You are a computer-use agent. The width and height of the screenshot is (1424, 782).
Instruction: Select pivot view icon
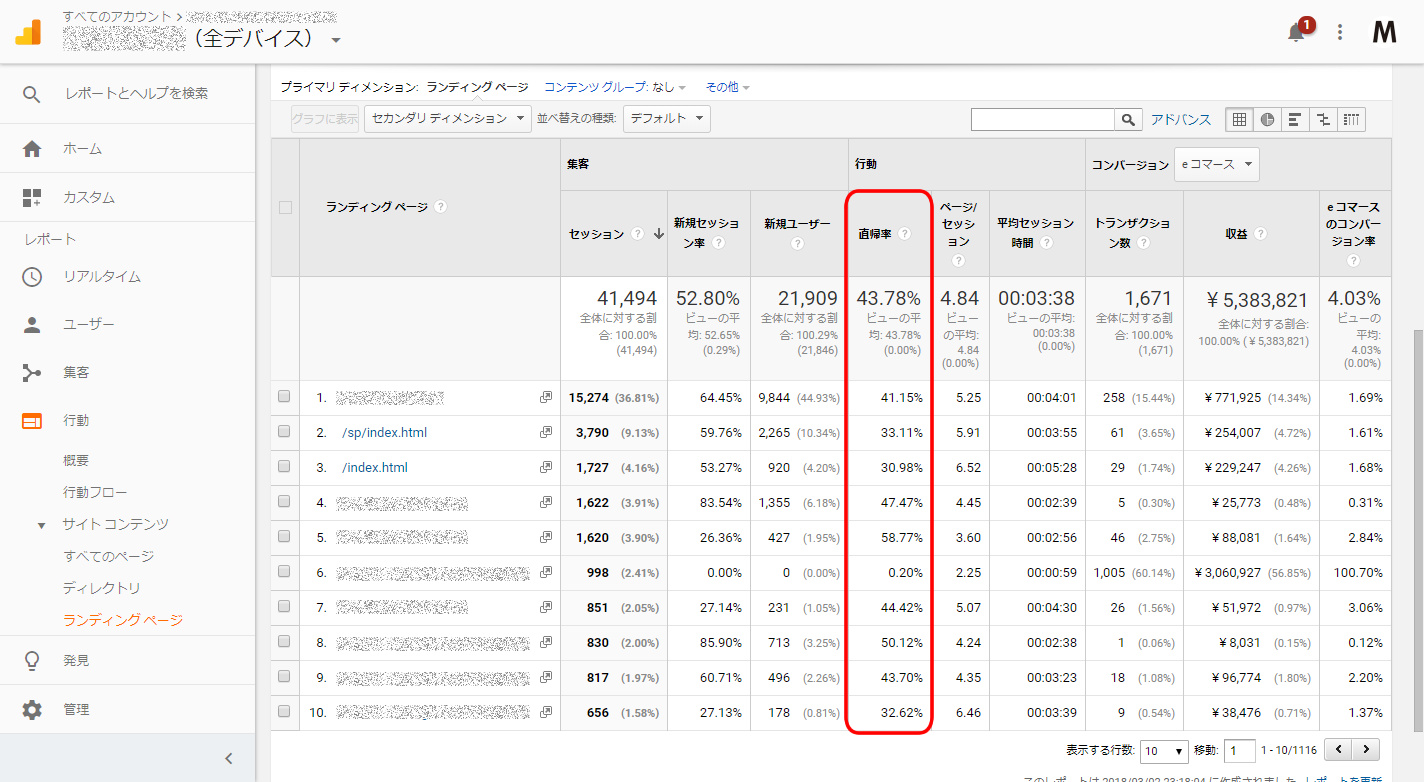1351,120
